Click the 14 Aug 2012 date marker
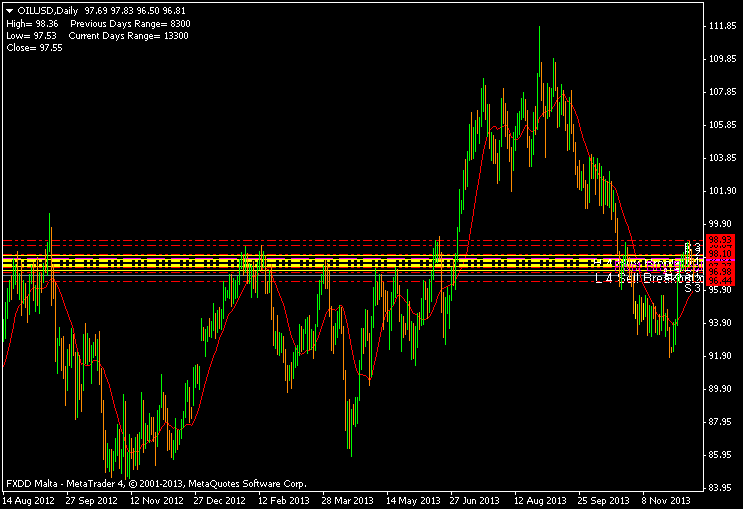 (x=28, y=499)
